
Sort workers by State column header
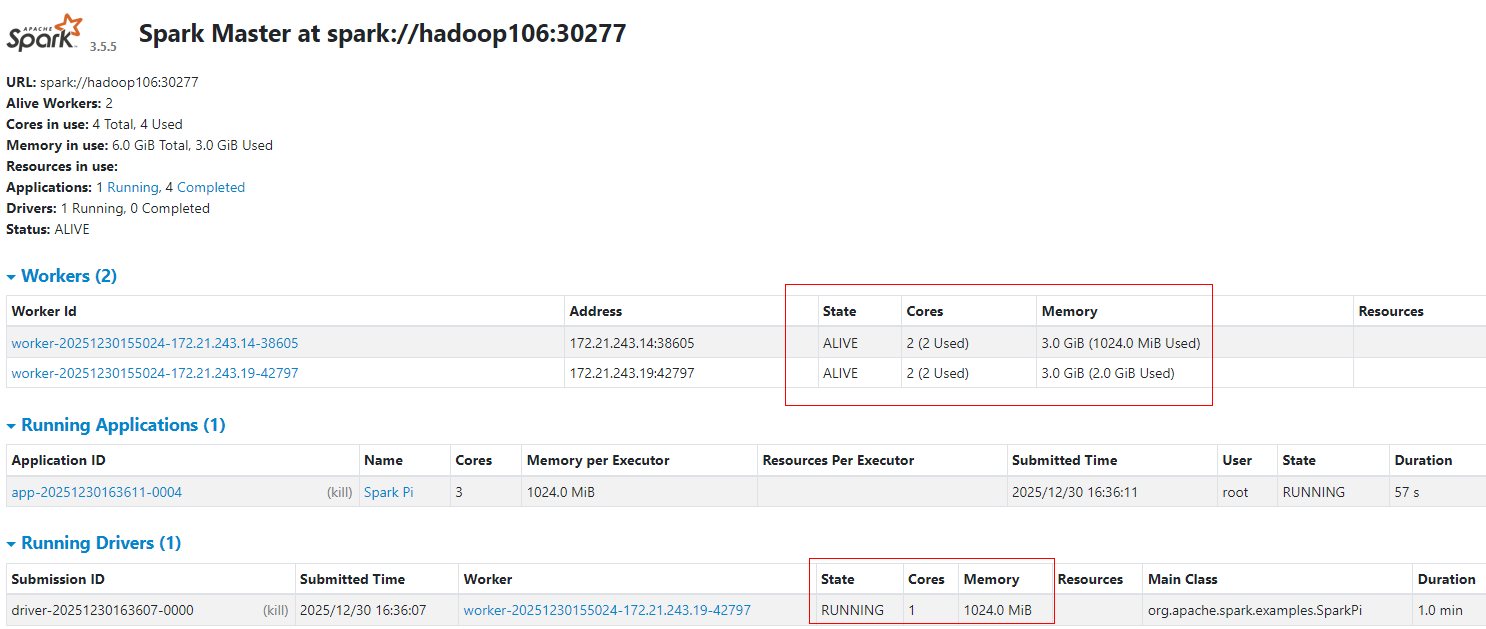pos(840,311)
